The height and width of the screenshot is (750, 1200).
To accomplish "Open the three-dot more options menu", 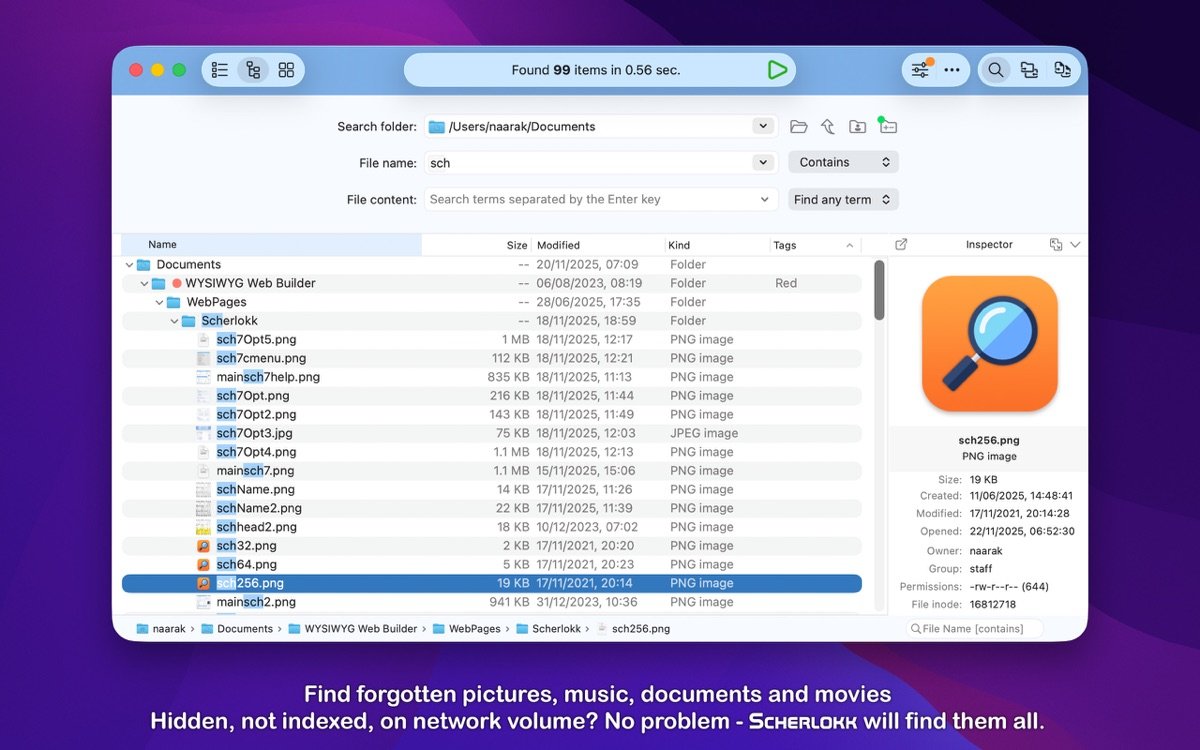I will pos(952,70).
